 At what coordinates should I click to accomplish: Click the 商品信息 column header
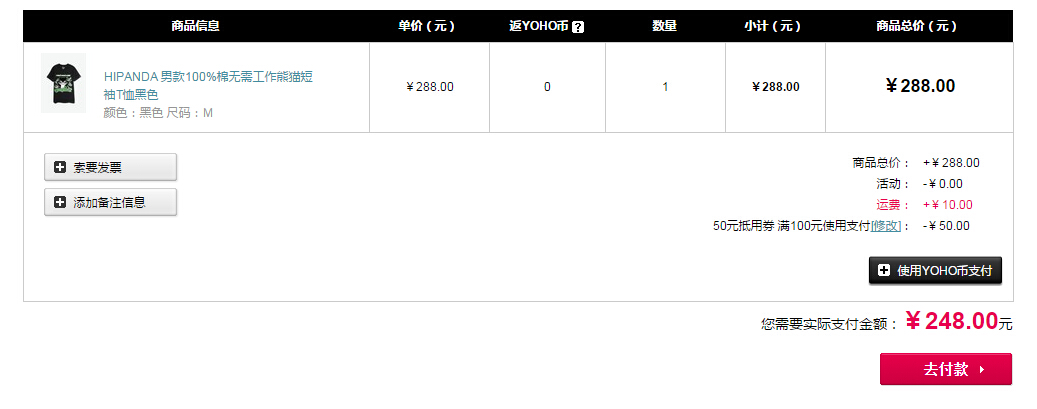(196, 26)
